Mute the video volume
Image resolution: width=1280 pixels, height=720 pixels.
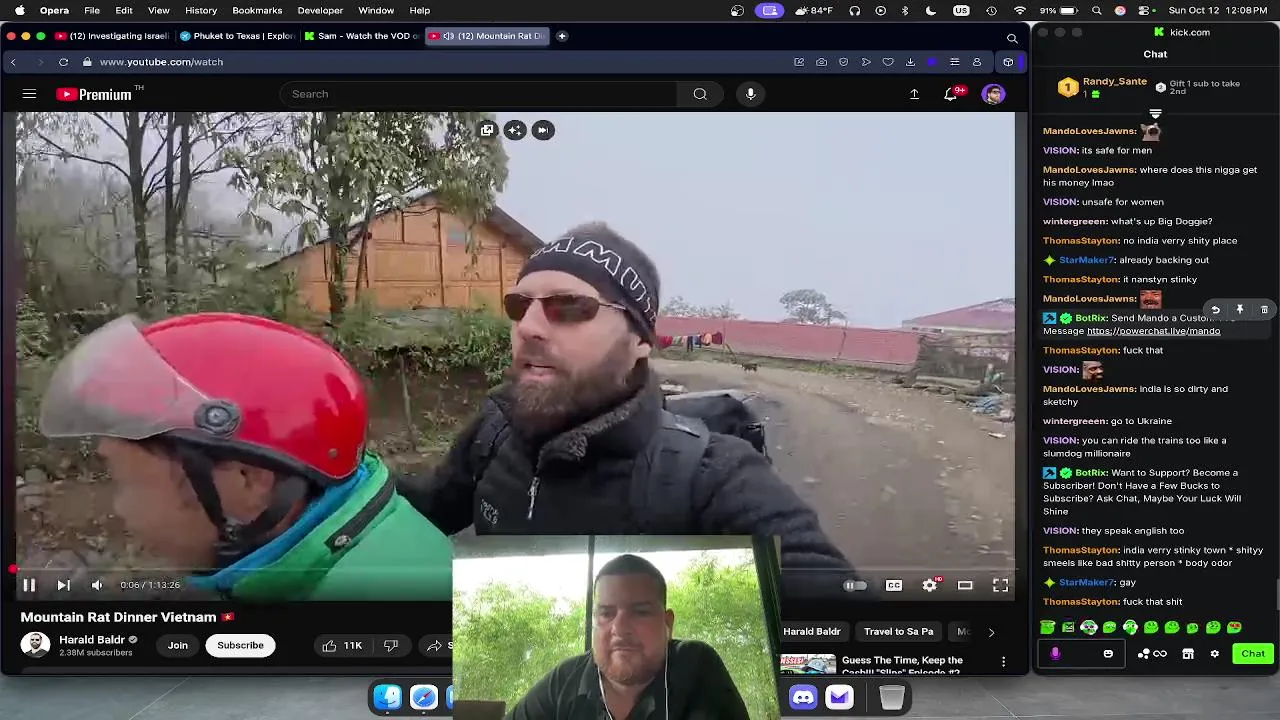coord(97,585)
